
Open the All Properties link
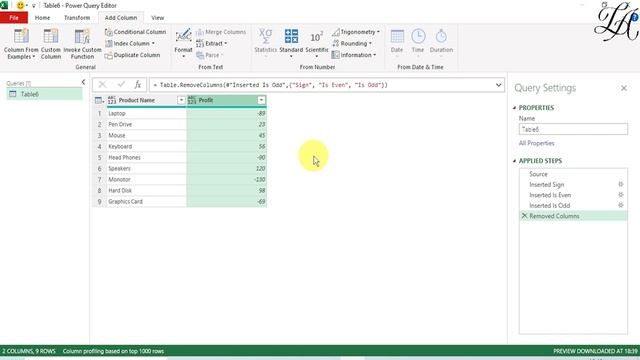tap(536, 143)
